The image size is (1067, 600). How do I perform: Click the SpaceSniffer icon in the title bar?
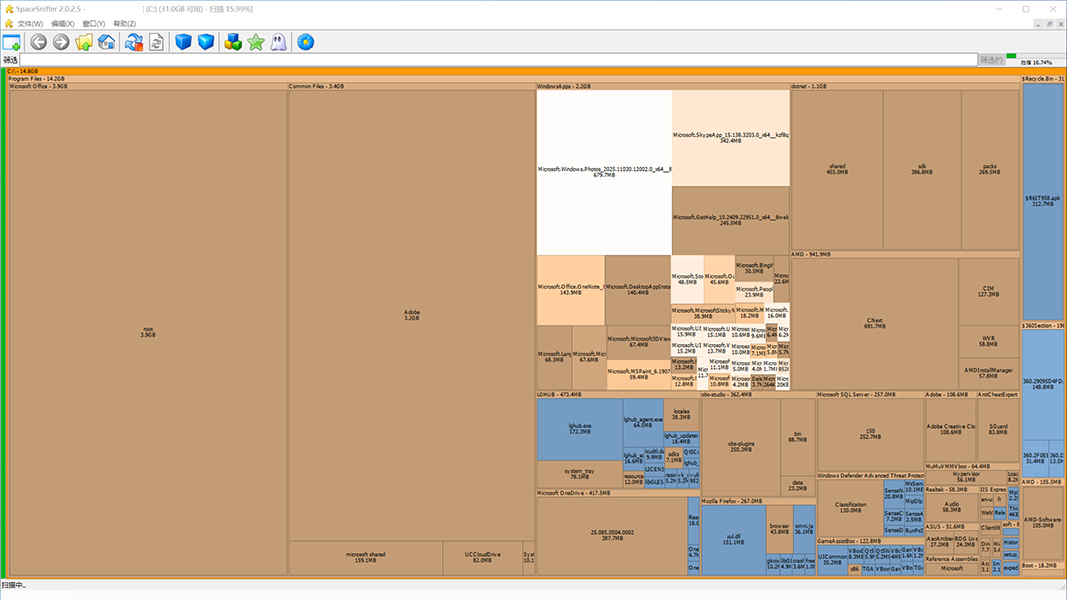(x=9, y=9)
